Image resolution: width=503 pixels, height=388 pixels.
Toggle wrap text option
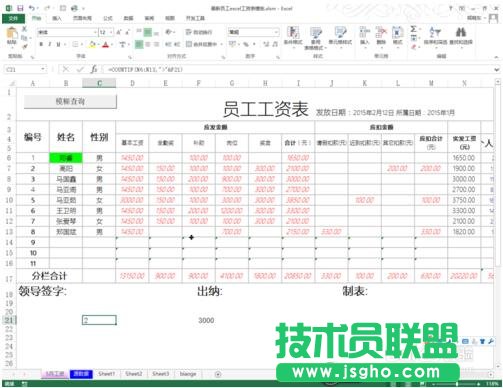[198, 32]
